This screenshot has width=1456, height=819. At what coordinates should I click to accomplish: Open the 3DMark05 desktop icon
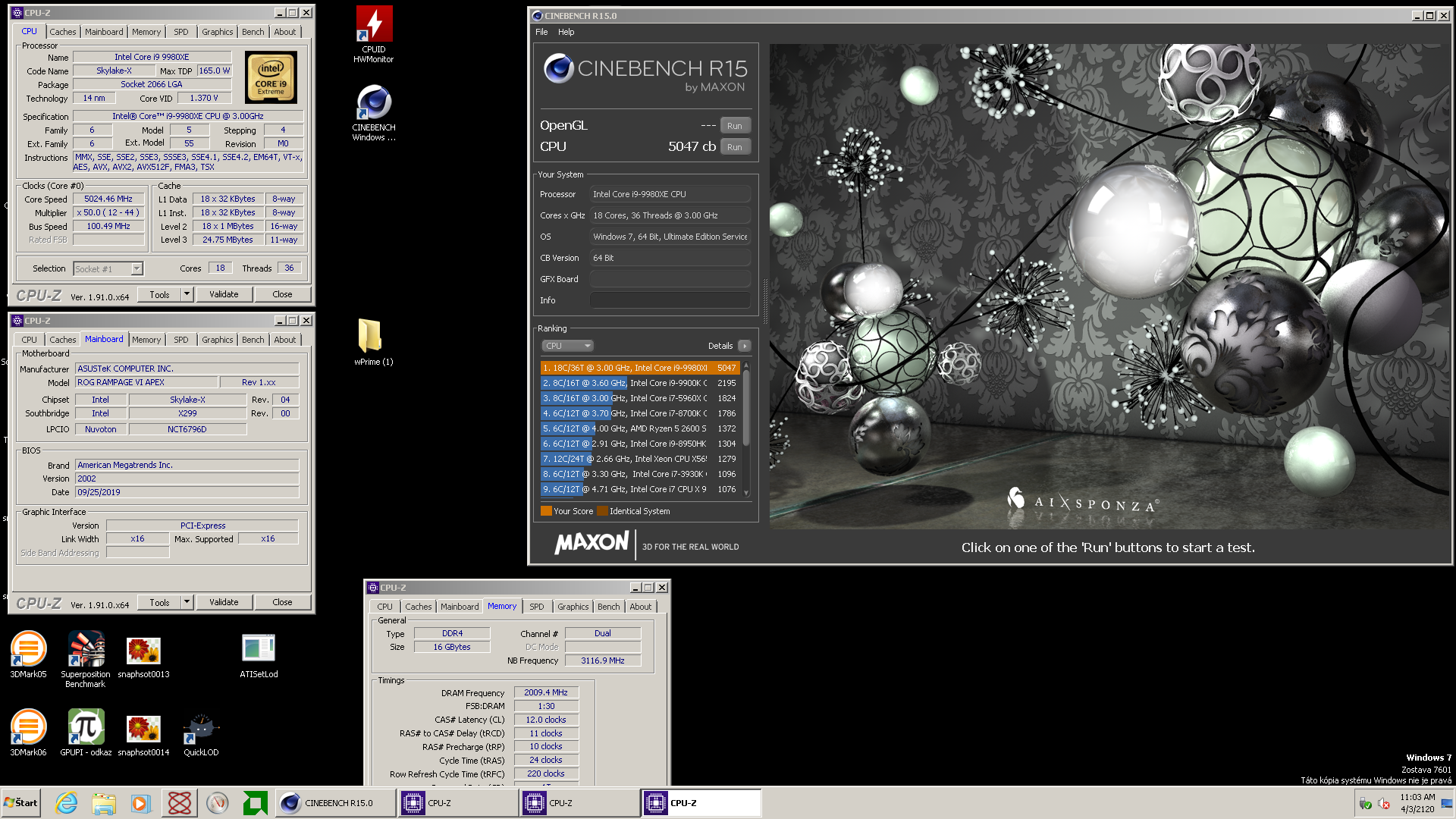[28, 654]
